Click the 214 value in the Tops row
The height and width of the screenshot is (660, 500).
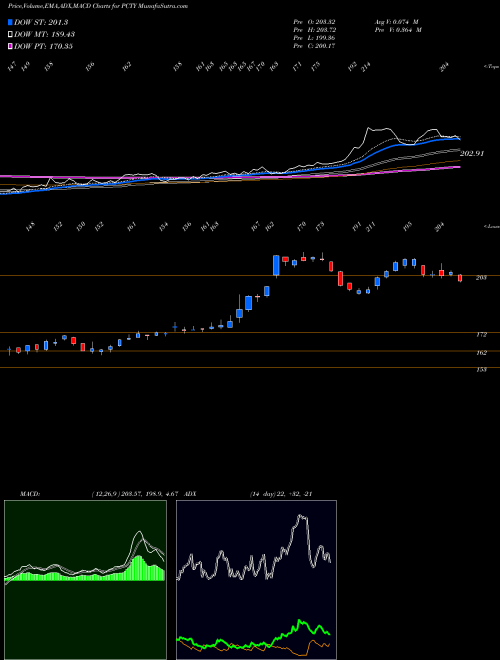[366, 66]
